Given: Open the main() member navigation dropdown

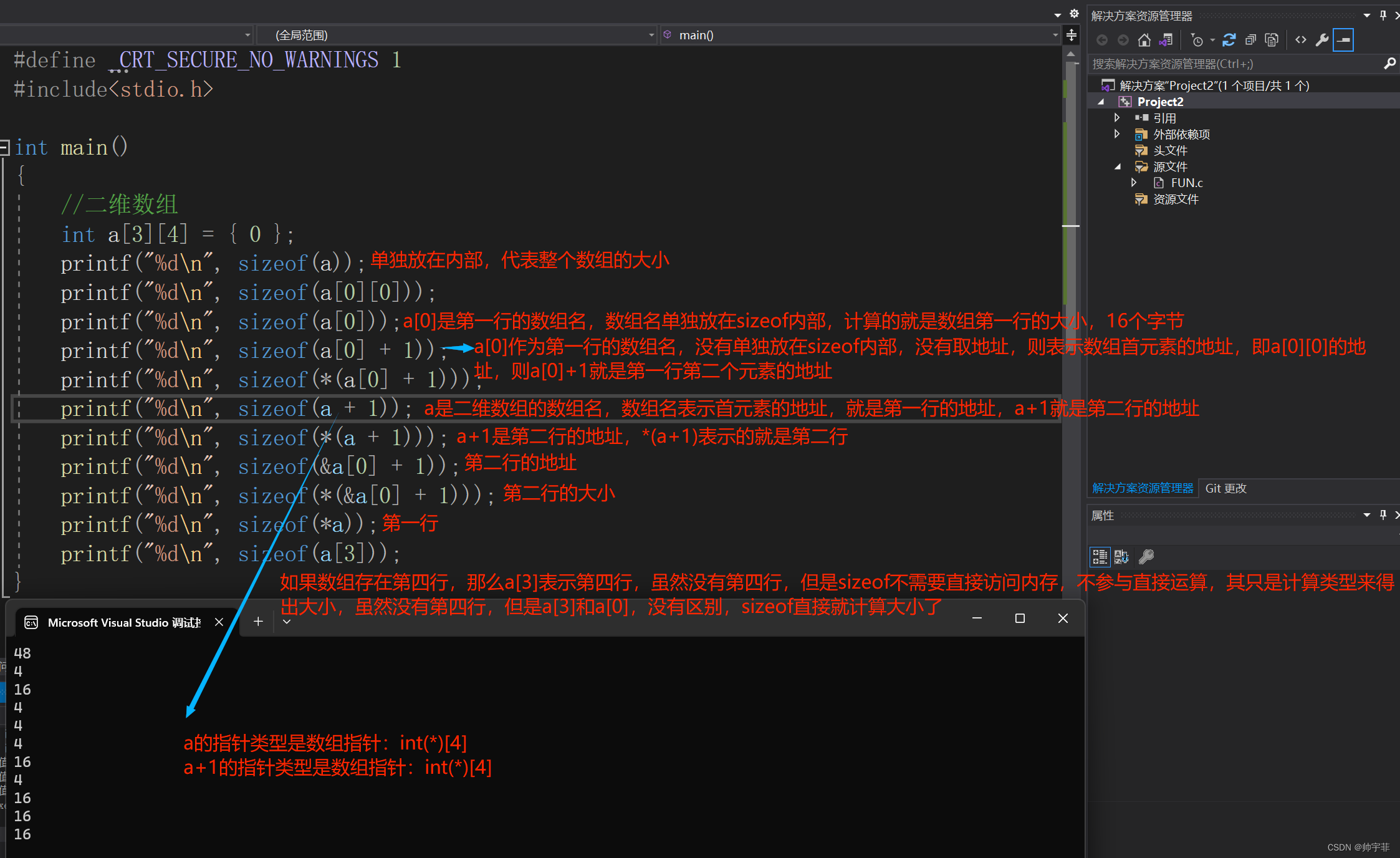Looking at the screenshot, I should click(1055, 35).
